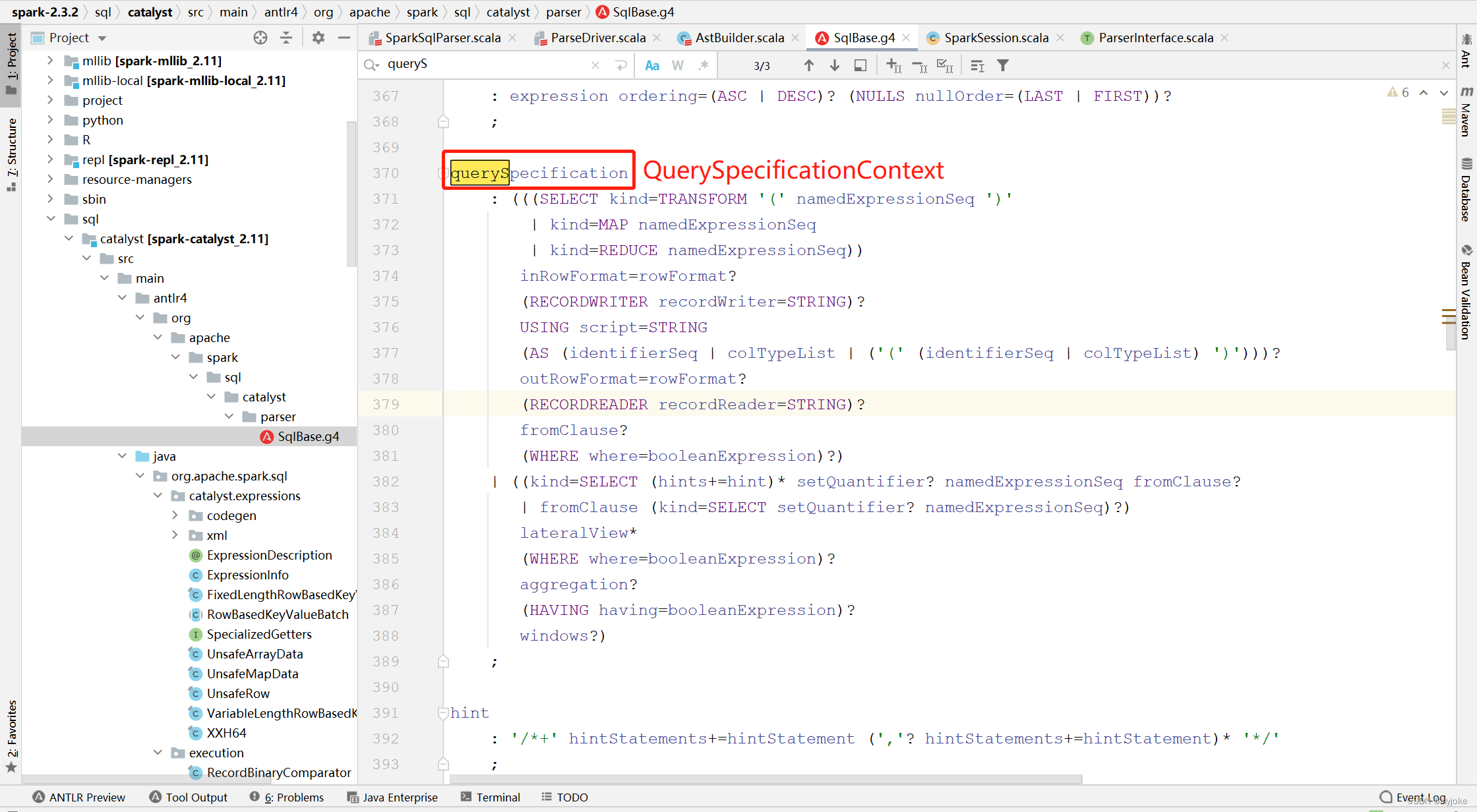Close the SqlBase.g4 tab
The image size is (1477, 812).
(907, 38)
